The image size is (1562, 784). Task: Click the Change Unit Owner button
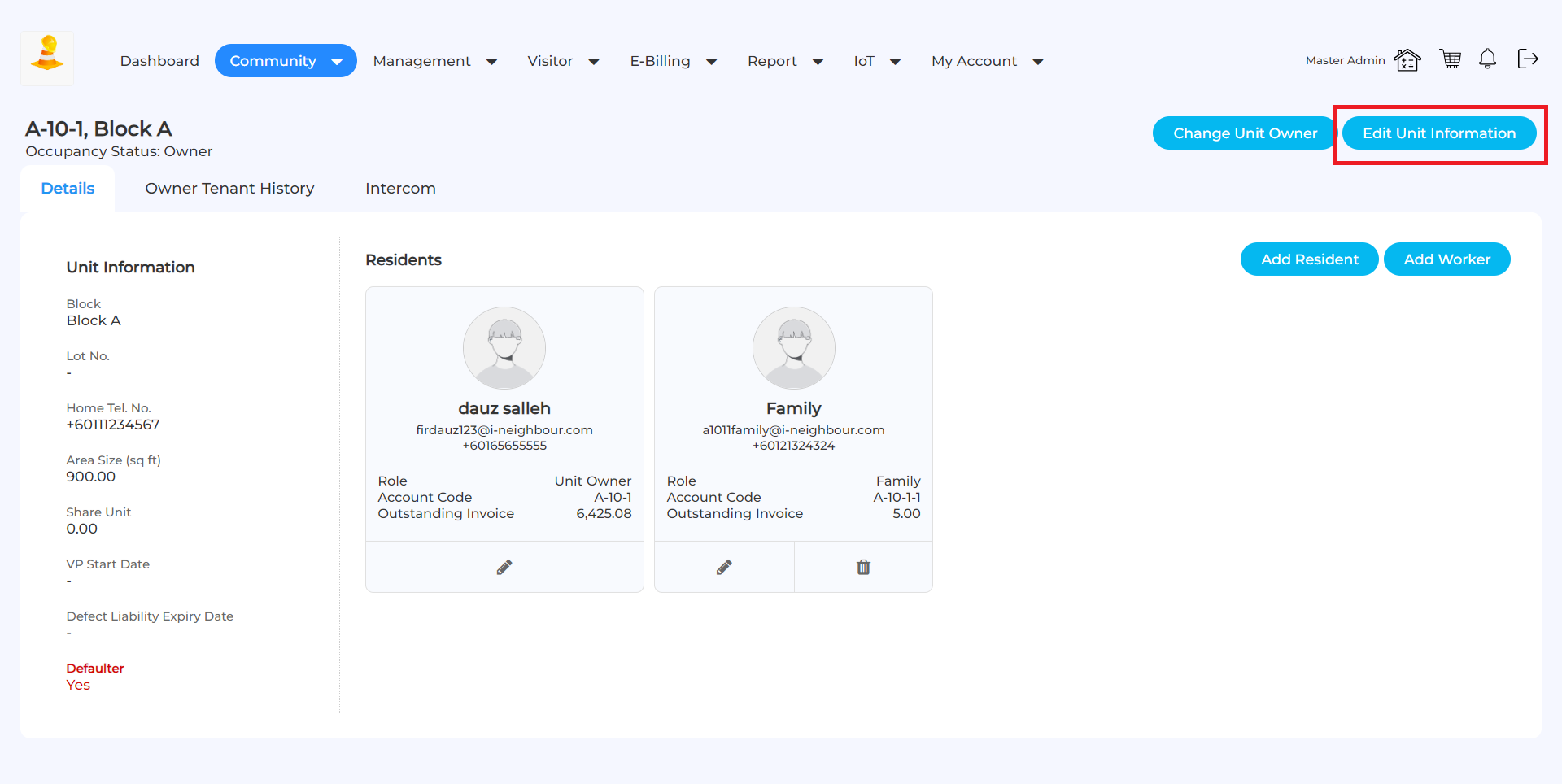[1244, 133]
